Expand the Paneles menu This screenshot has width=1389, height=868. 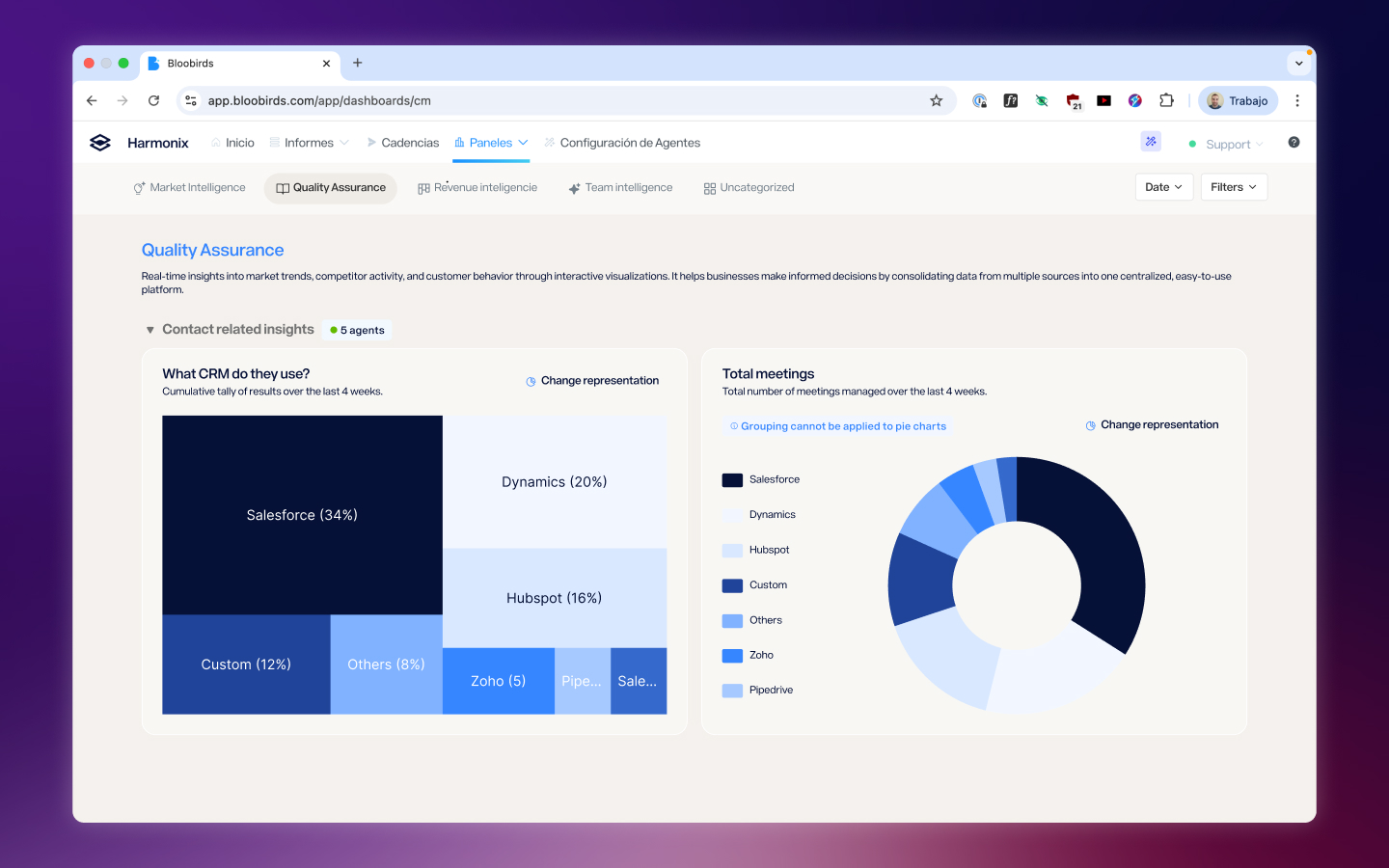[x=491, y=143]
